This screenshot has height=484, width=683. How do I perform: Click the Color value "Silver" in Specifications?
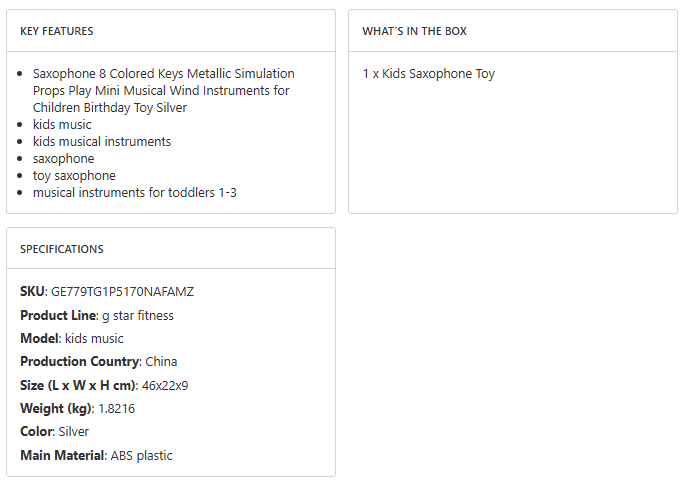(73, 432)
